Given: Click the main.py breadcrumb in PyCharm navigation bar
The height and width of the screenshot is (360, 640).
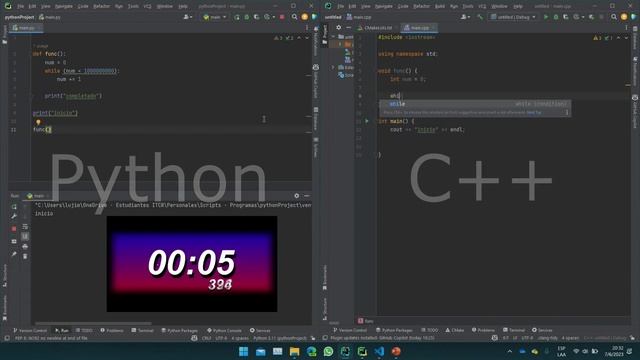Looking at the screenshot, I should (50, 17).
